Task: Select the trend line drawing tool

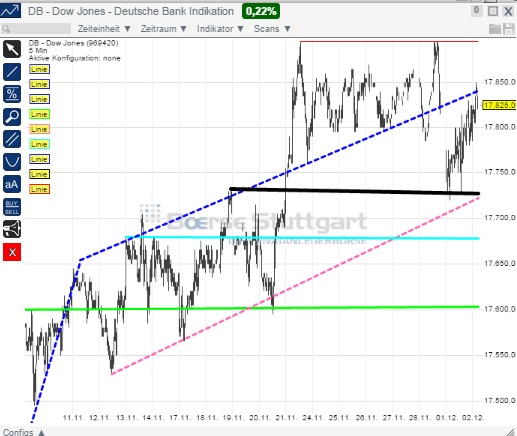Action: pyautogui.click(x=12, y=72)
